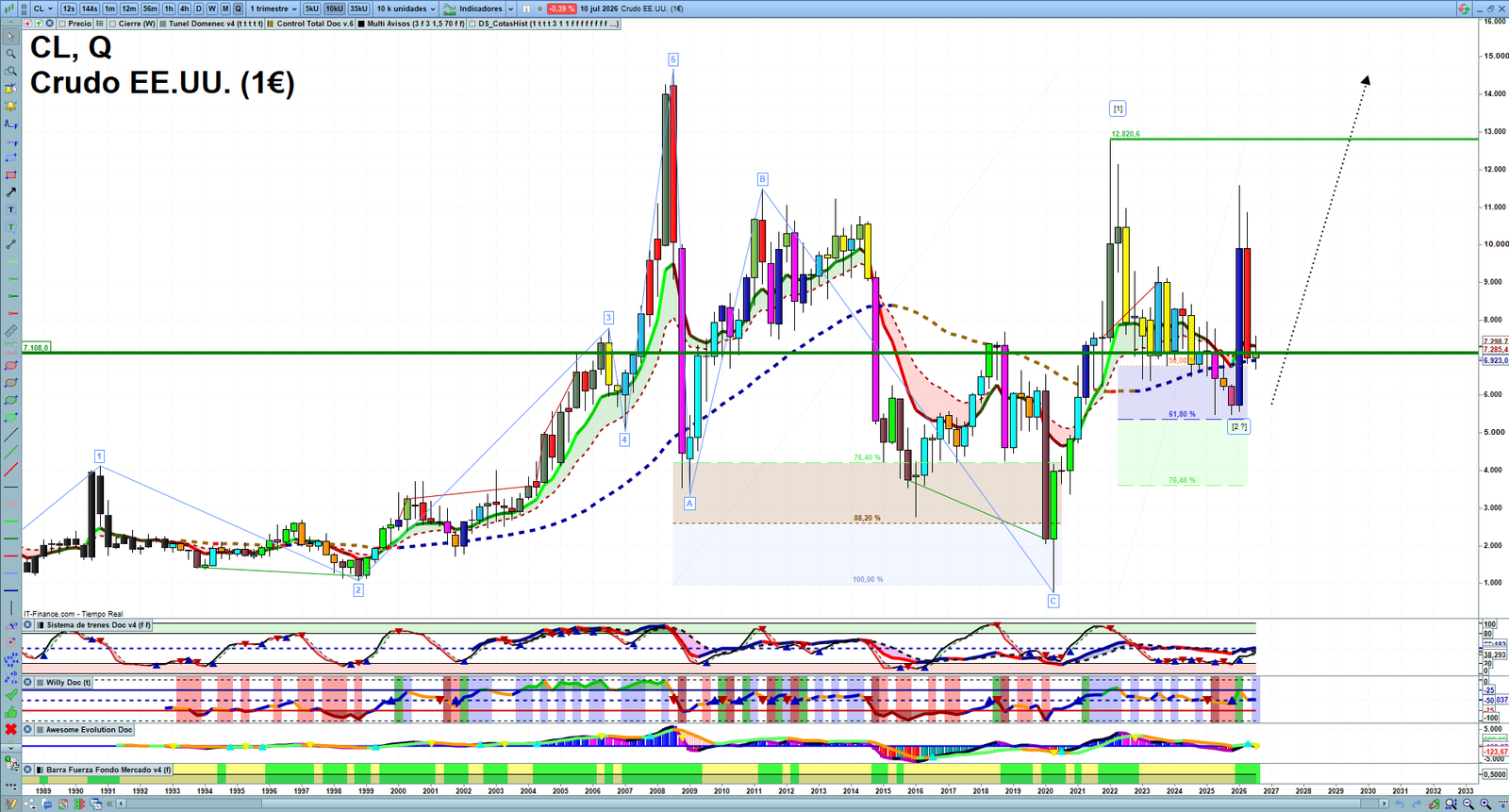Select the red ellipse drawing tool
The image size is (1509, 812).
click(x=10, y=366)
